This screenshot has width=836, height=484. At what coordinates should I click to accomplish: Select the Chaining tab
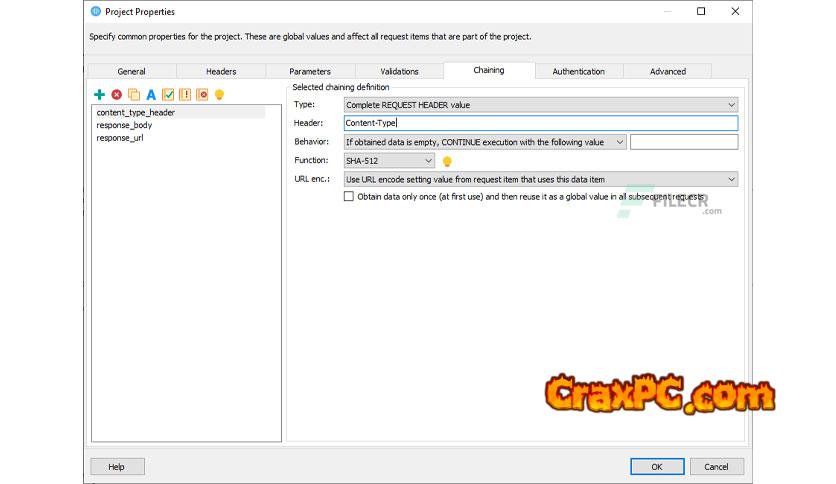(489, 70)
